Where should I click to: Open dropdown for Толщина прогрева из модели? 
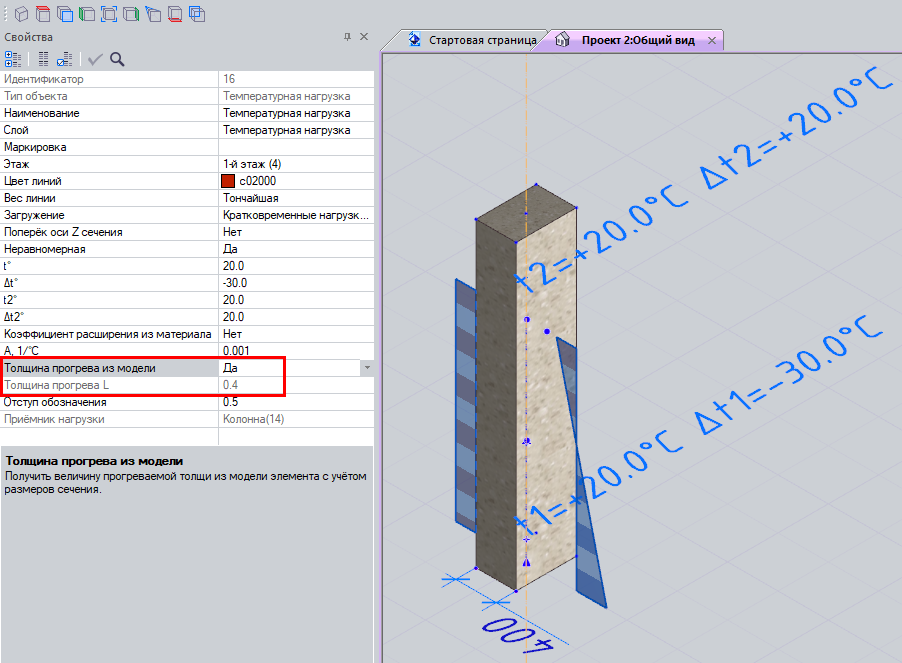(366, 368)
